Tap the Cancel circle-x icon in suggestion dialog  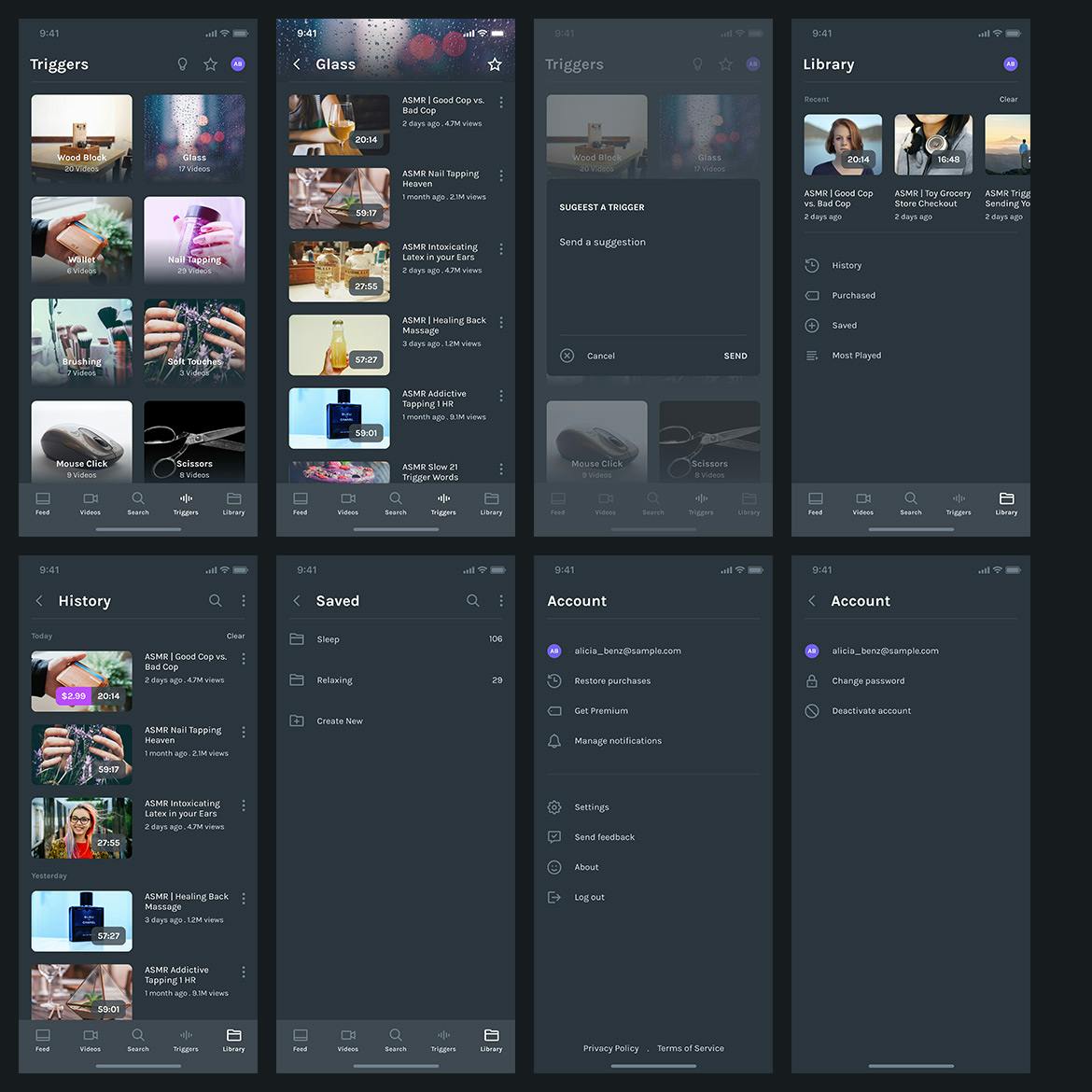(x=567, y=356)
